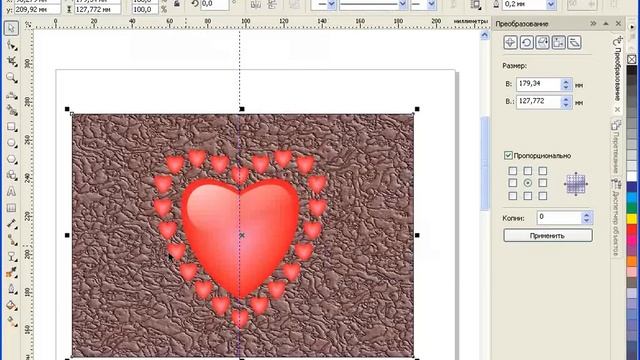Select the Dimension tool

point(11,224)
